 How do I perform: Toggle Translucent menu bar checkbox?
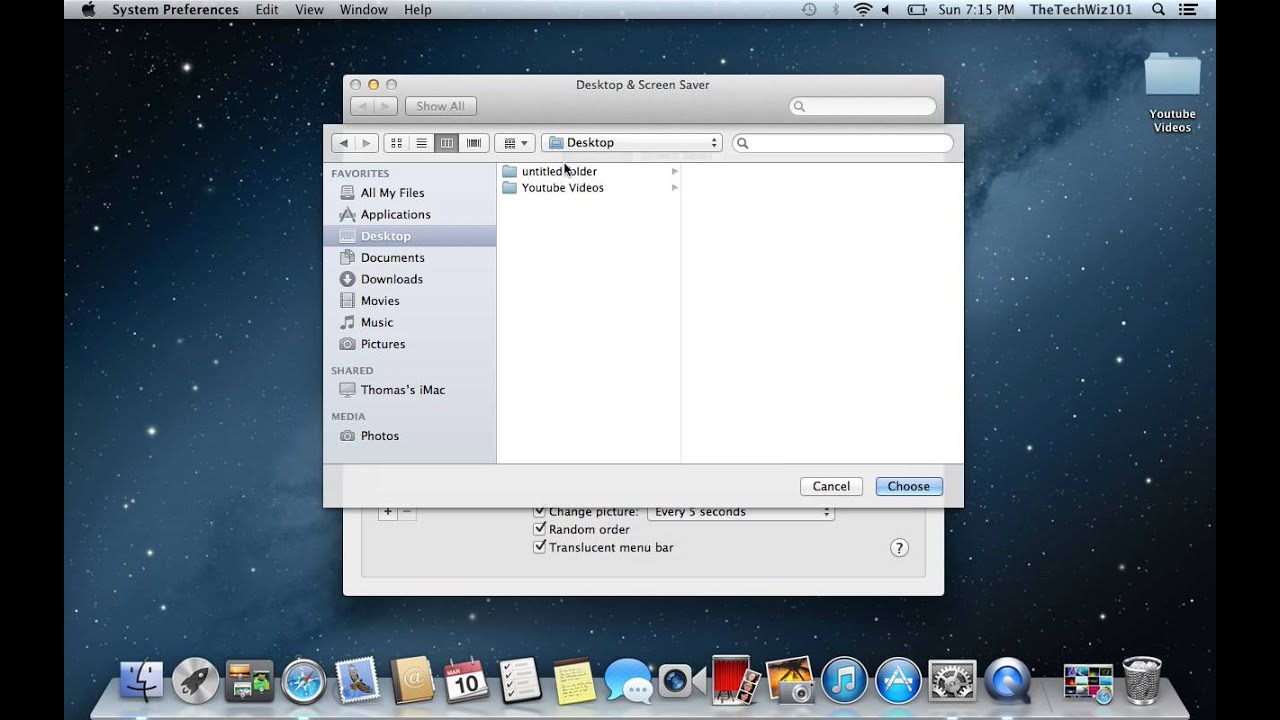(x=540, y=547)
